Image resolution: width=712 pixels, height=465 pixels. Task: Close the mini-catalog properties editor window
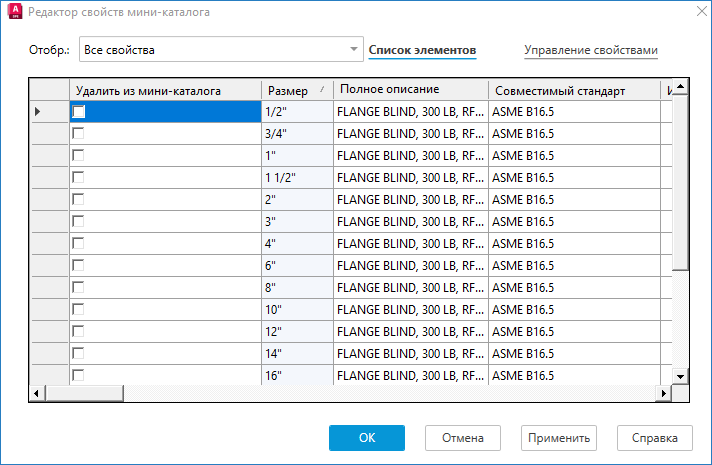coord(697,12)
